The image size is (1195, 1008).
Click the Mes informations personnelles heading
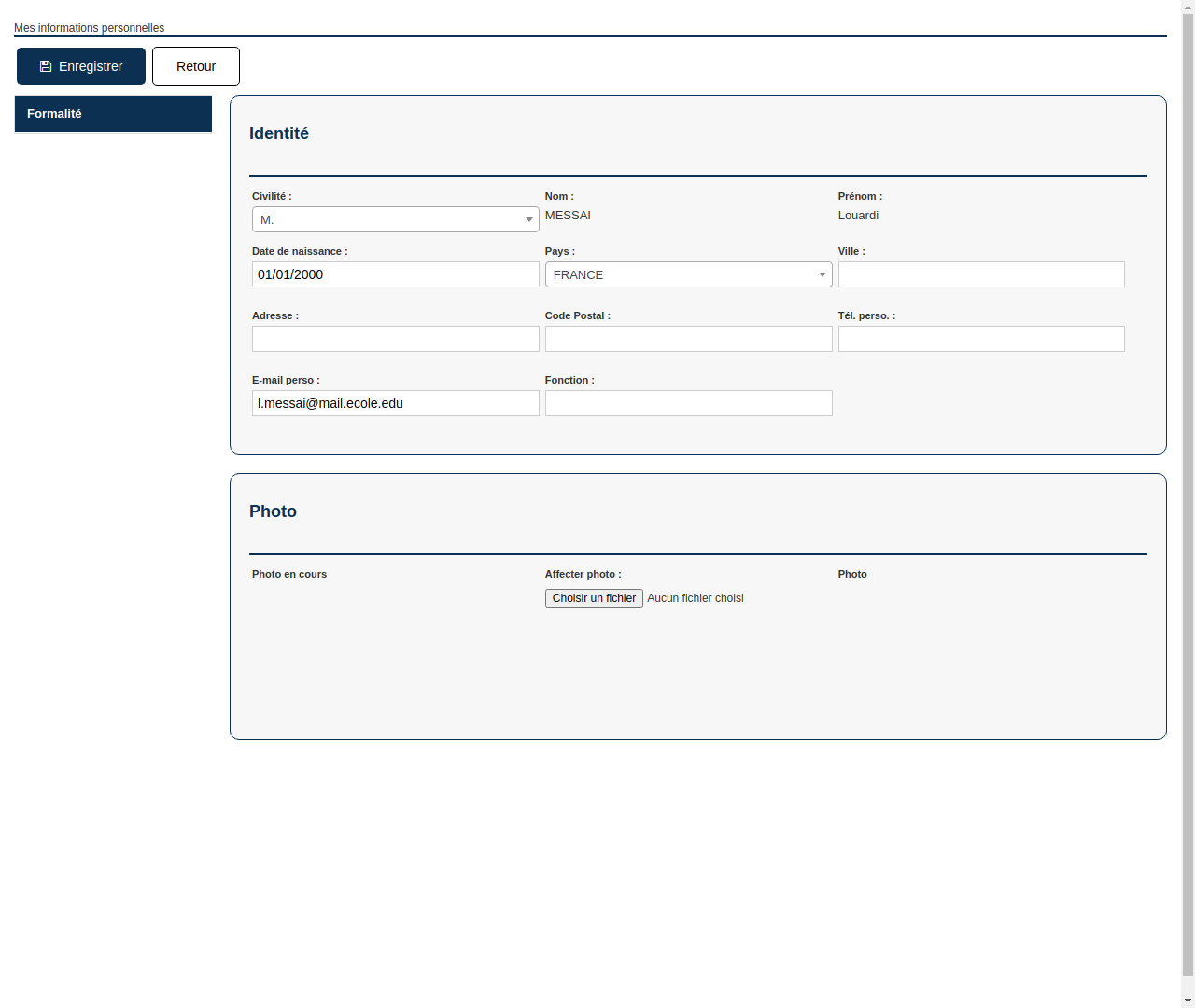coord(89,28)
